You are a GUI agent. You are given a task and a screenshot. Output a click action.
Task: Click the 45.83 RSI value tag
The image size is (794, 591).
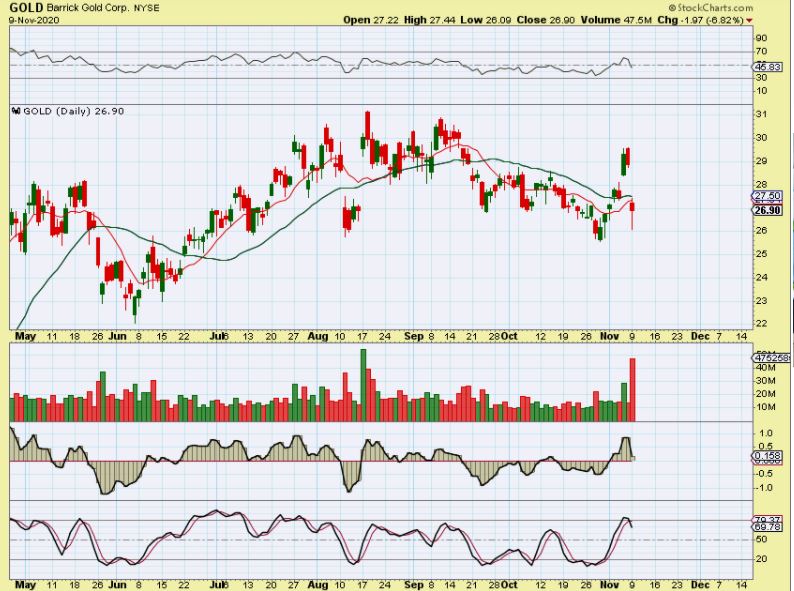(x=767, y=66)
